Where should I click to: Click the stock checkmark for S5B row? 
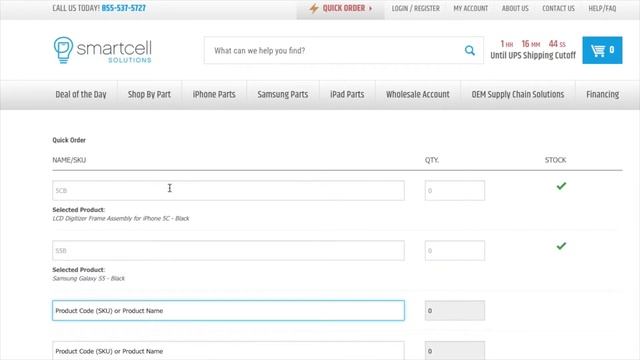(561, 246)
